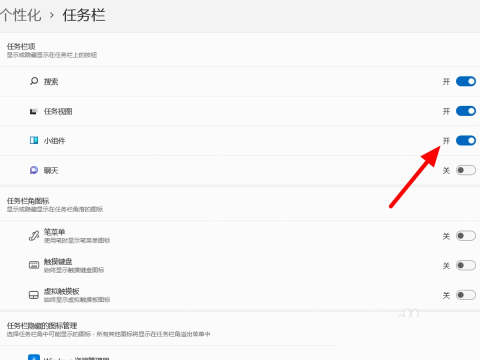
Task: Click the 开 status text beside 搜索
Action: click(x=446, y=82)
